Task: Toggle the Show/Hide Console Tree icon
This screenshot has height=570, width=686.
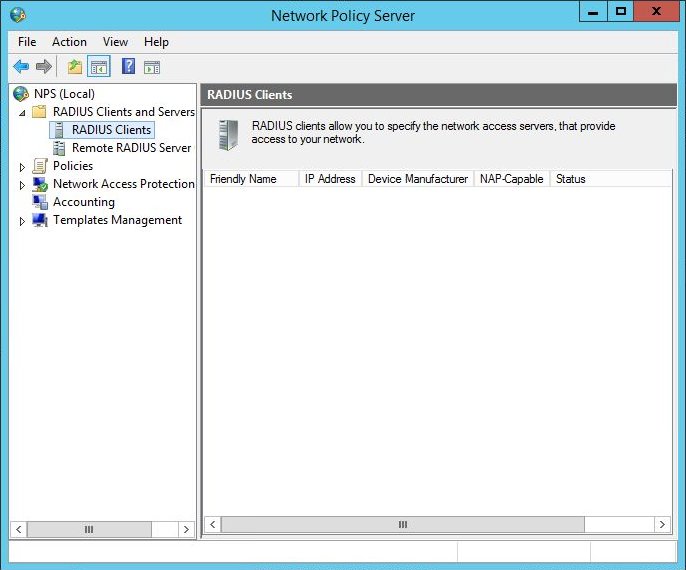Action: [98, 67]
